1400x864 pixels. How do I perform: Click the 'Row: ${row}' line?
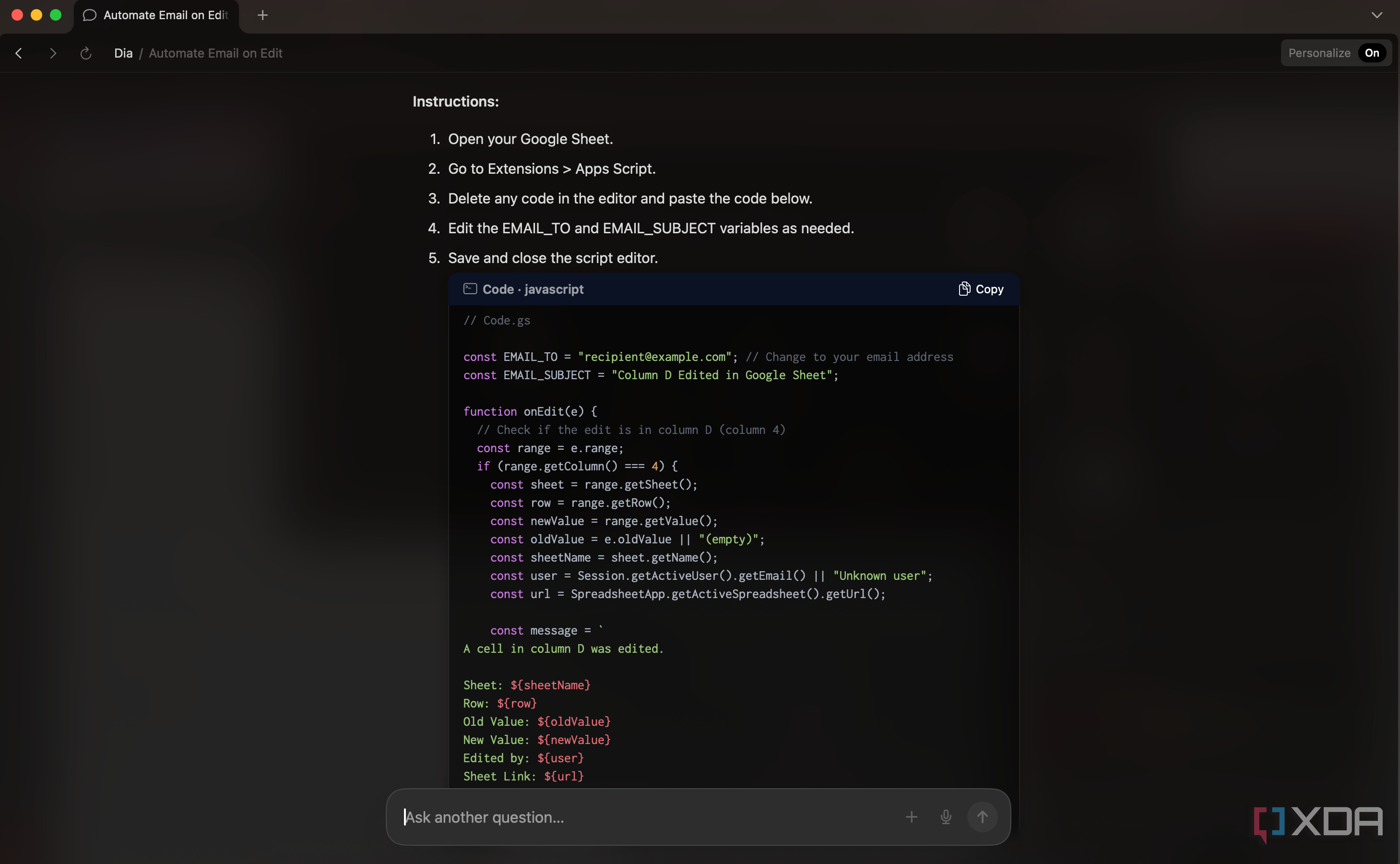point(500,703)
